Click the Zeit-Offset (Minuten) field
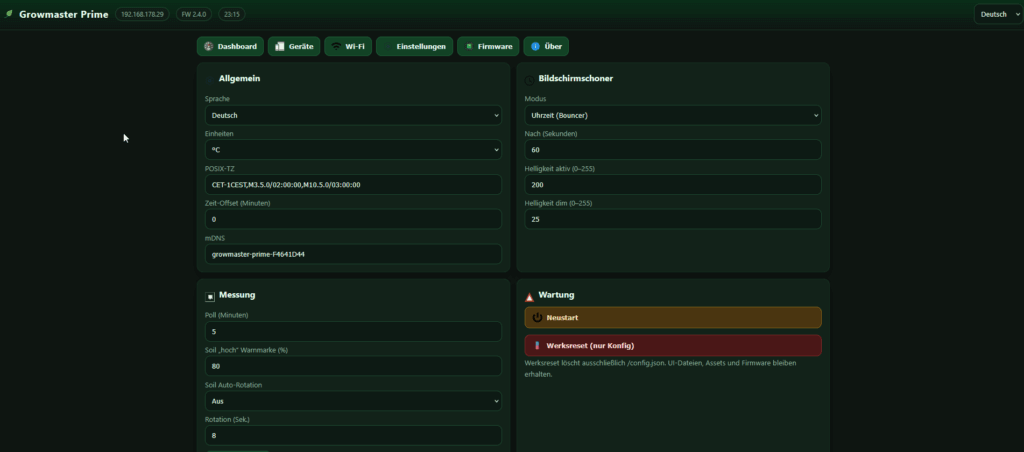Viewport: 1024px width, 452px height. (353, 219)
